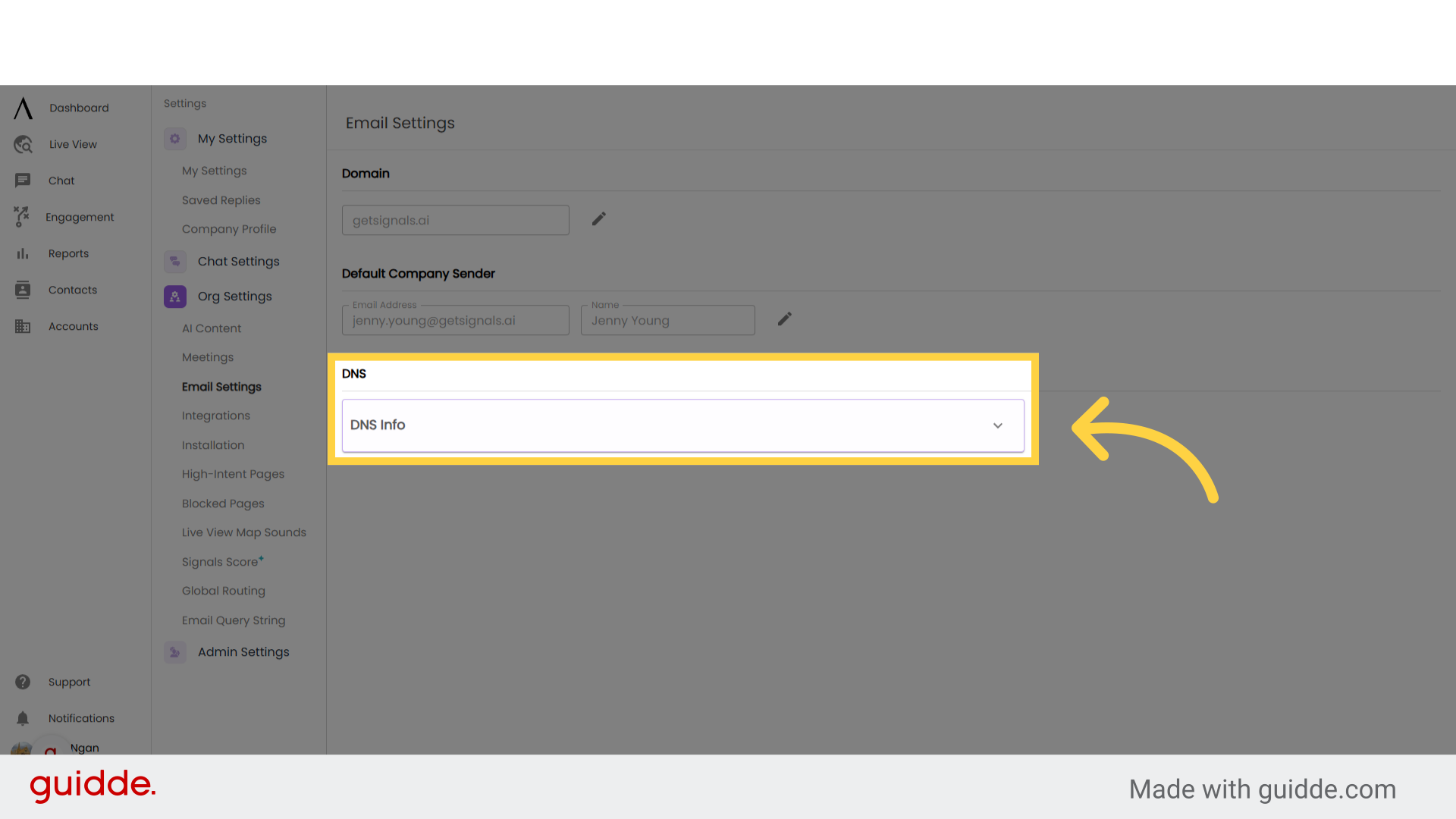This screenshot has height=819, width=1456.
Task: Open High-Intent Pages settings
Action: [233, 474]
